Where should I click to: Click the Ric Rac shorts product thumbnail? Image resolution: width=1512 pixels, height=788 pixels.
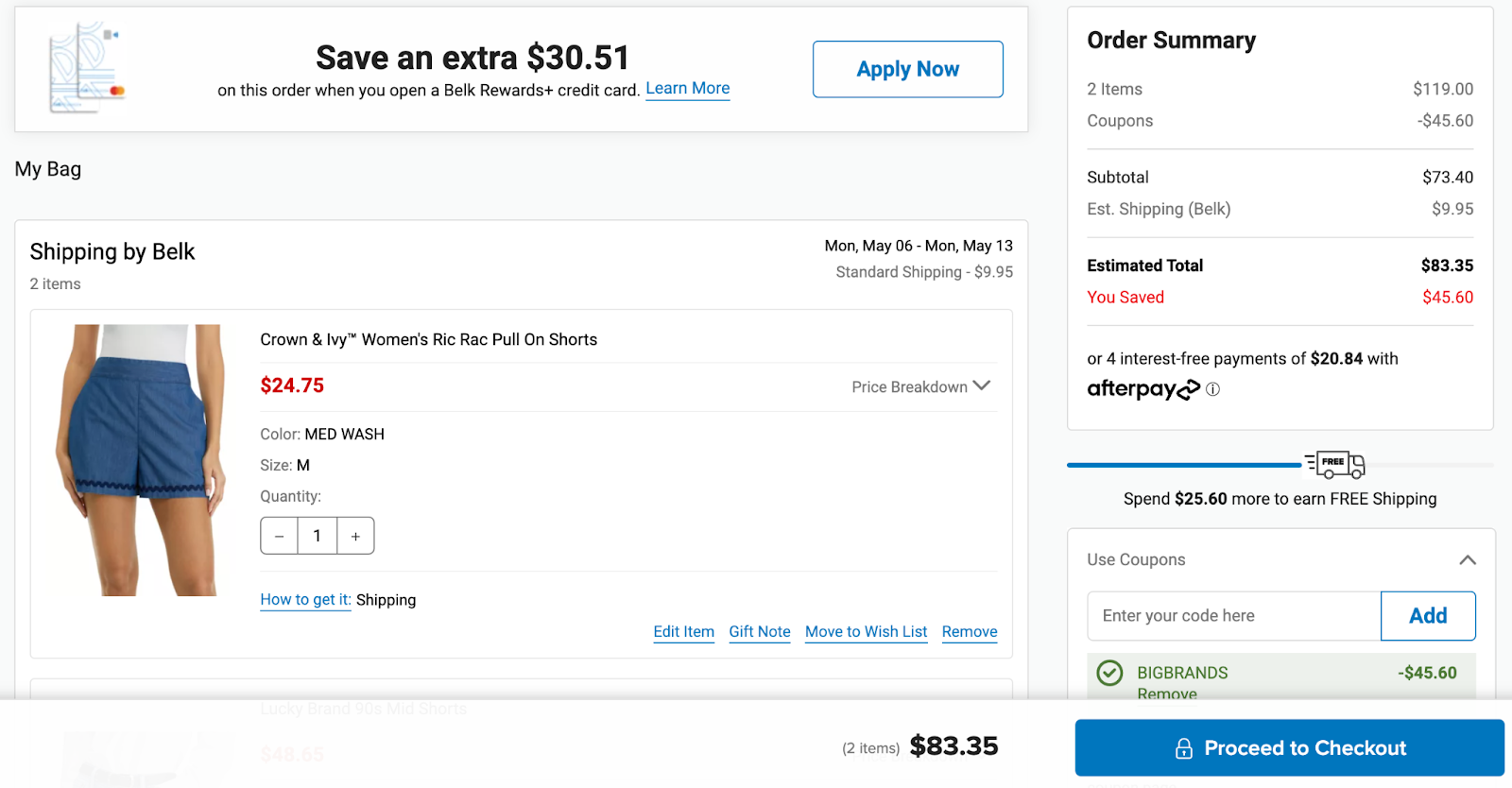[142, 459]
